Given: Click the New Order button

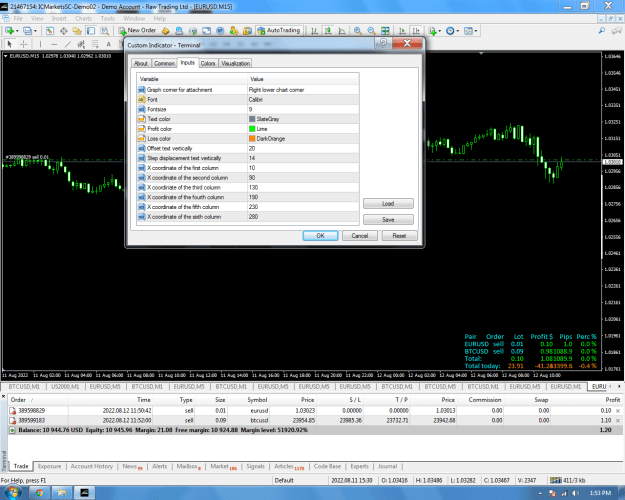Looking at the screenshot, I should tap(137, 30).
